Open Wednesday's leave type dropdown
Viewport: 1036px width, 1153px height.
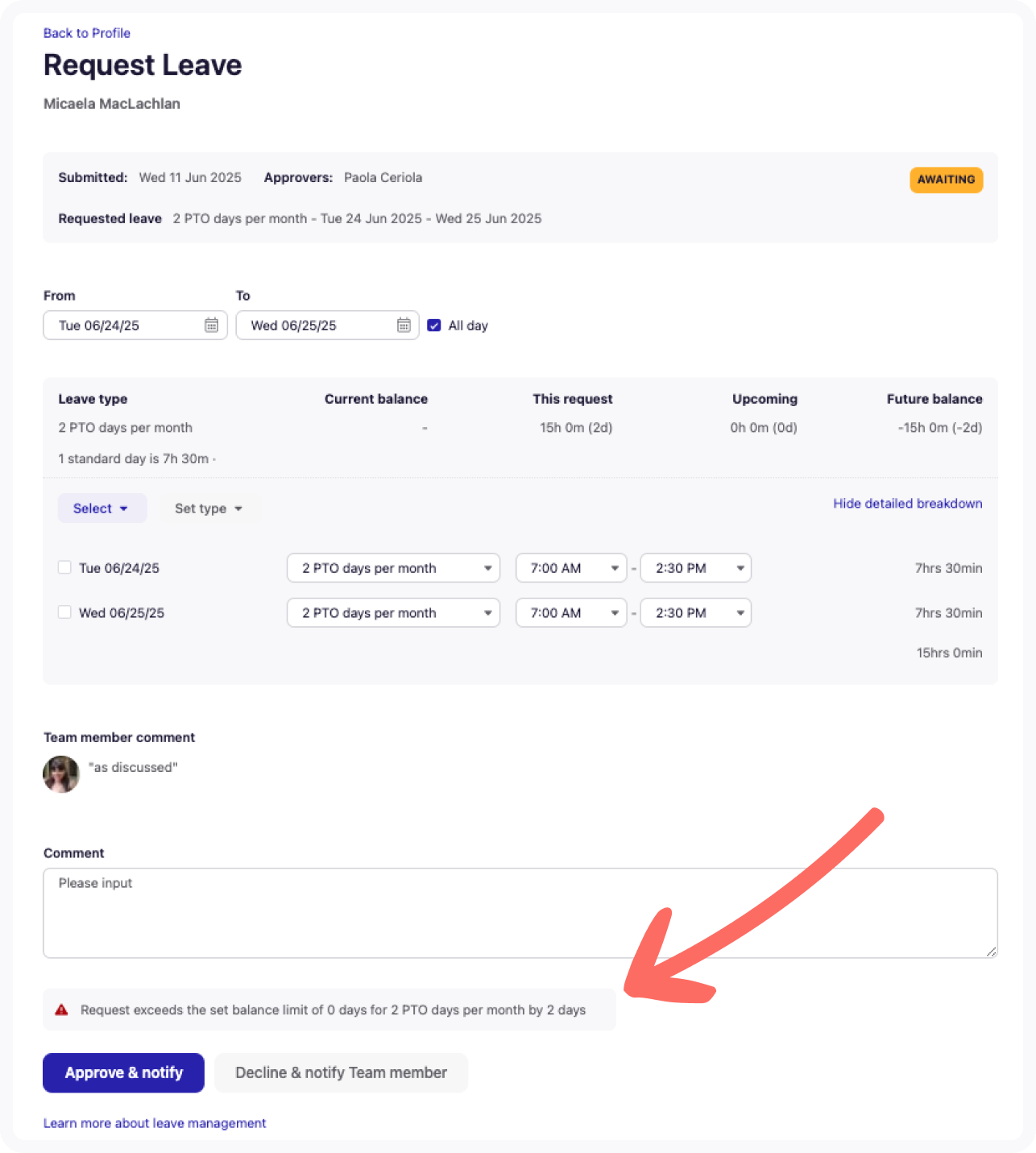point(392,612)
